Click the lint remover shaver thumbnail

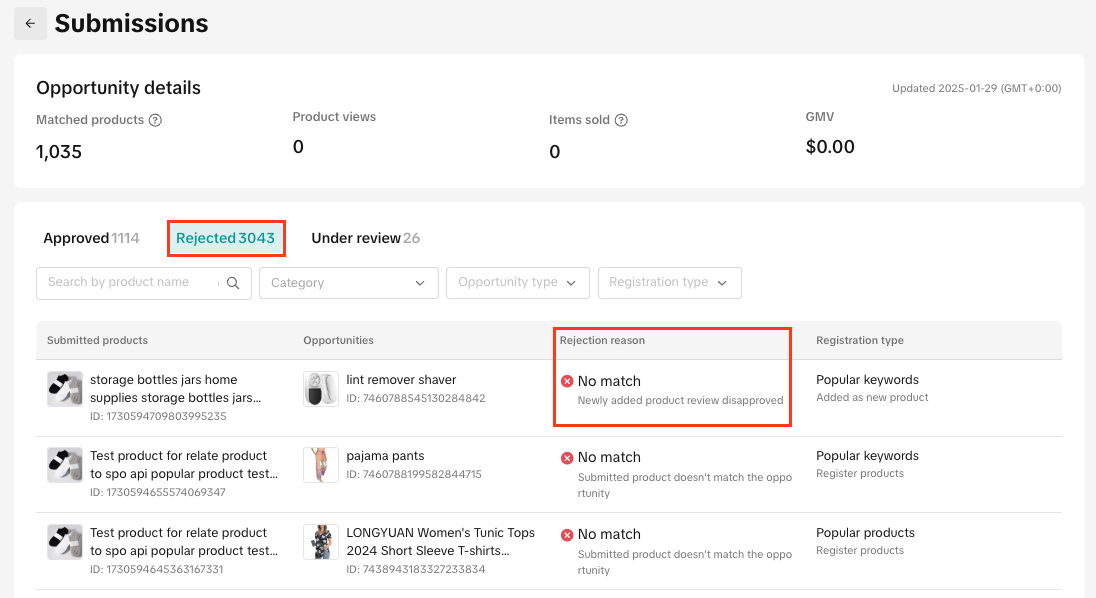tap(321, 389)
